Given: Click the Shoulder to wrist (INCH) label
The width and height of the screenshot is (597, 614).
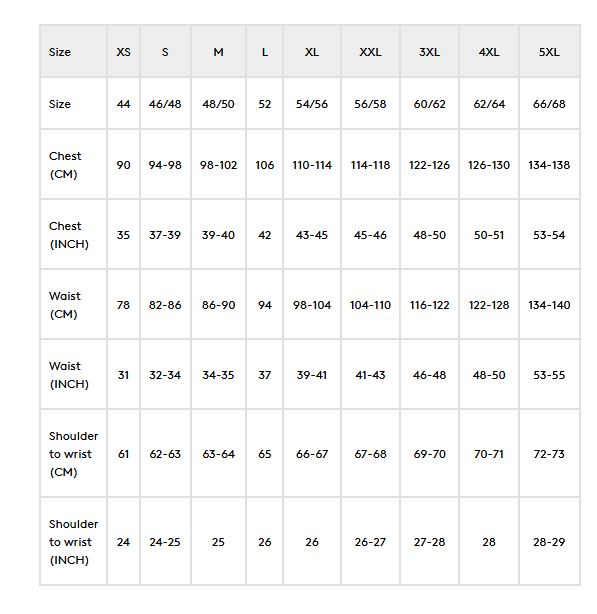Looking at the screenshot, I should (73, 542).
